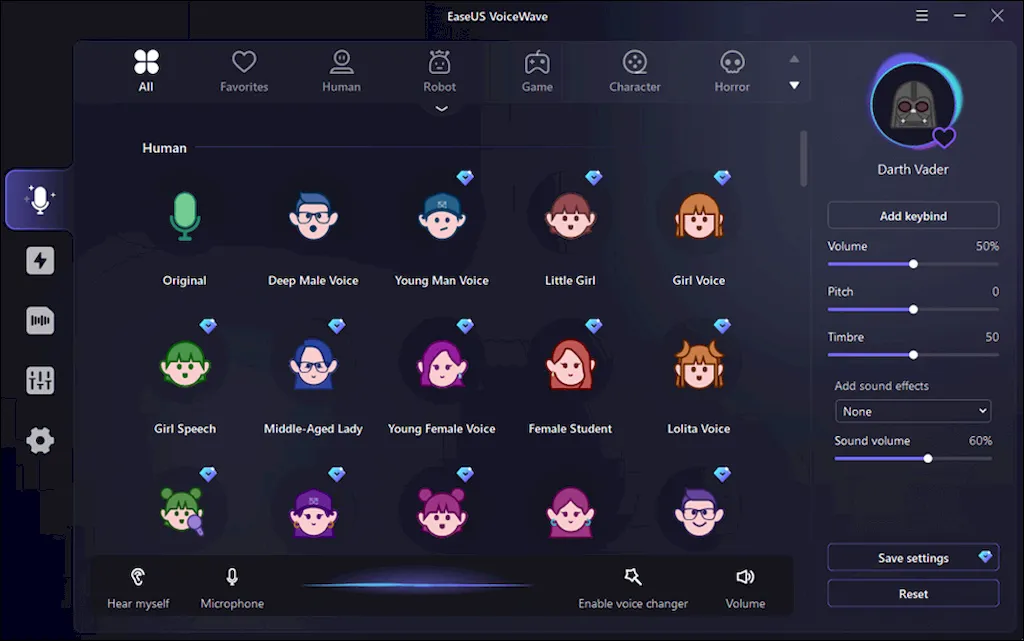Click the Save settings button
This screenshot has height=641, width=1024.
click(x=913, y=557)
